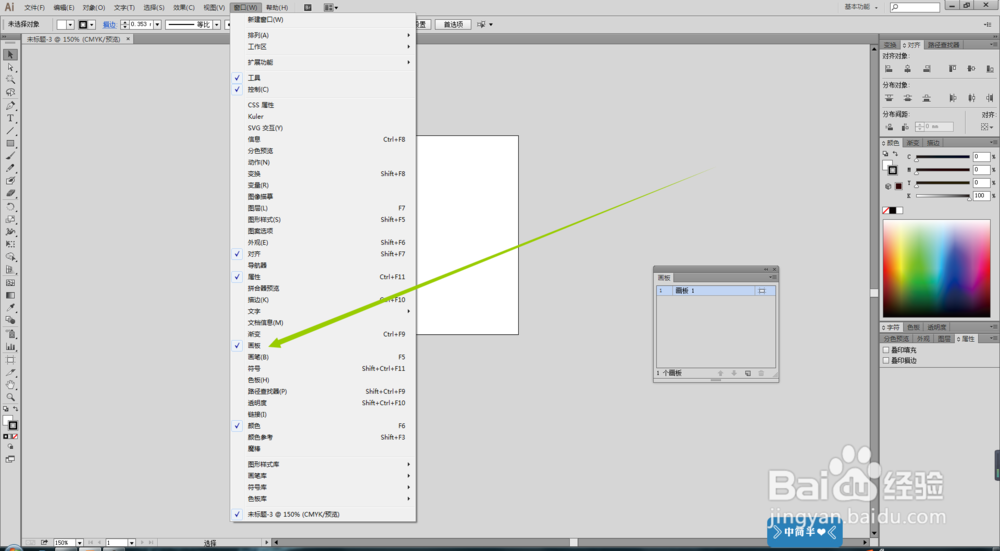
Task: Check the 叠印填充 checkbox
Action: [886, 350]
